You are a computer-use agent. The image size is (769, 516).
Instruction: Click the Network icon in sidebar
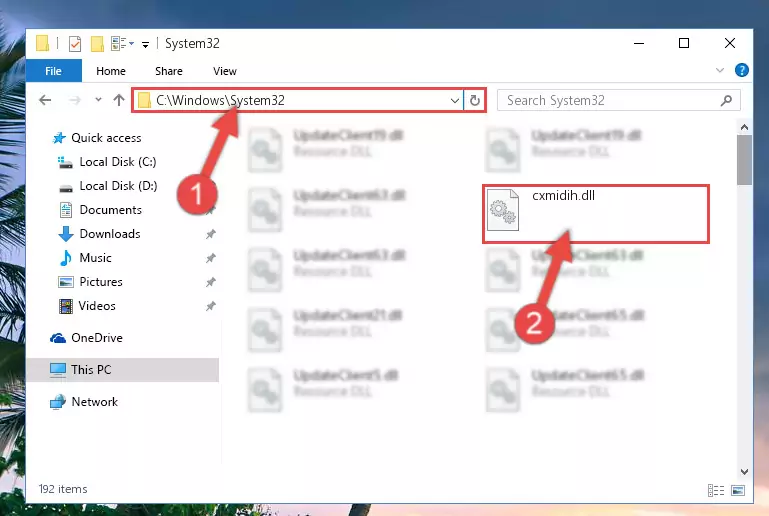pyautogui.click(x=58, y=402)
